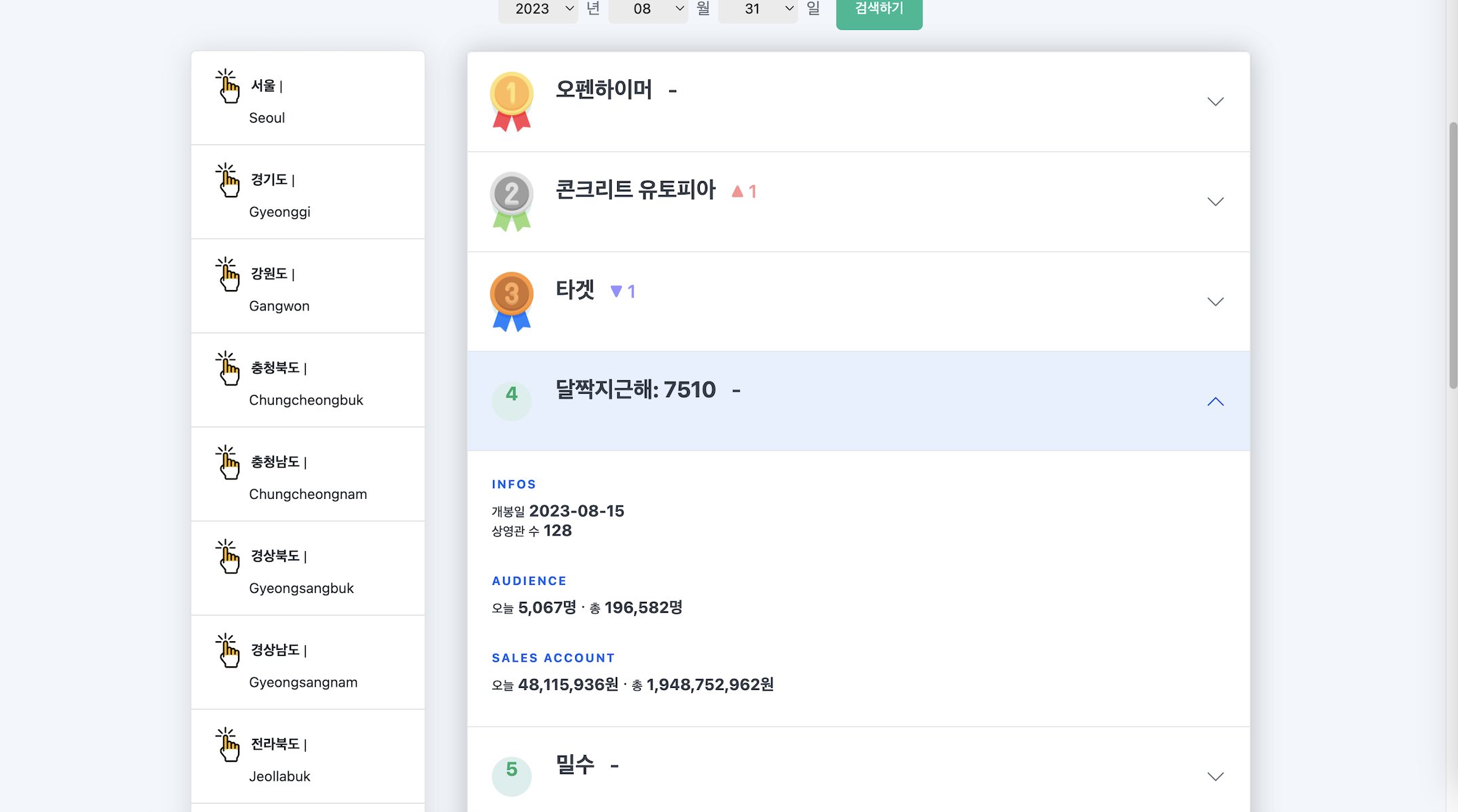Select the 충청북도 Chungcheongbuk region item
The height and width of the screenshot is (812, 1458).
tap(308, 380)
